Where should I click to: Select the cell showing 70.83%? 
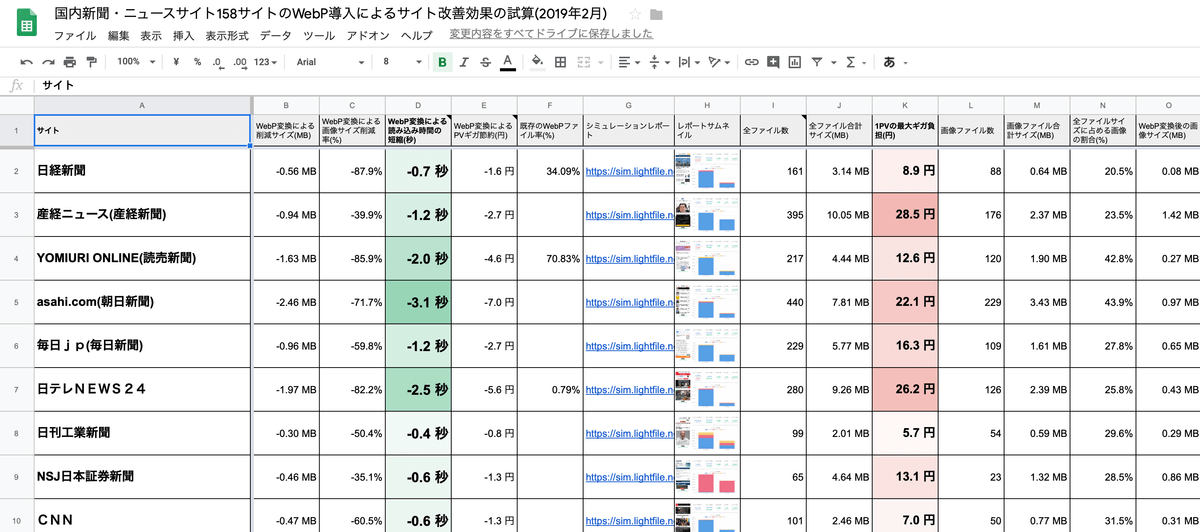tap(550, 258)
